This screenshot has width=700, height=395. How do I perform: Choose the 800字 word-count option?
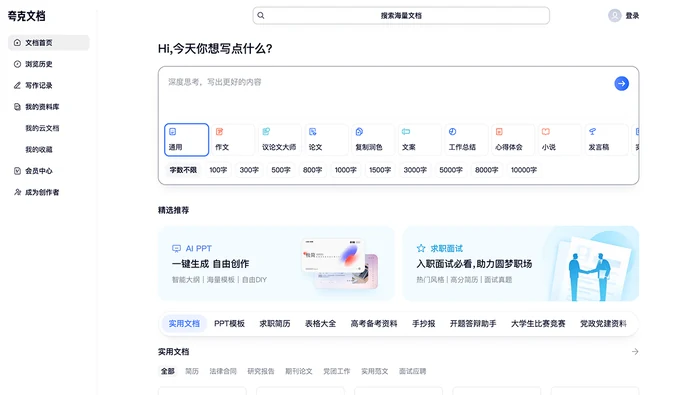click(312, 170)
